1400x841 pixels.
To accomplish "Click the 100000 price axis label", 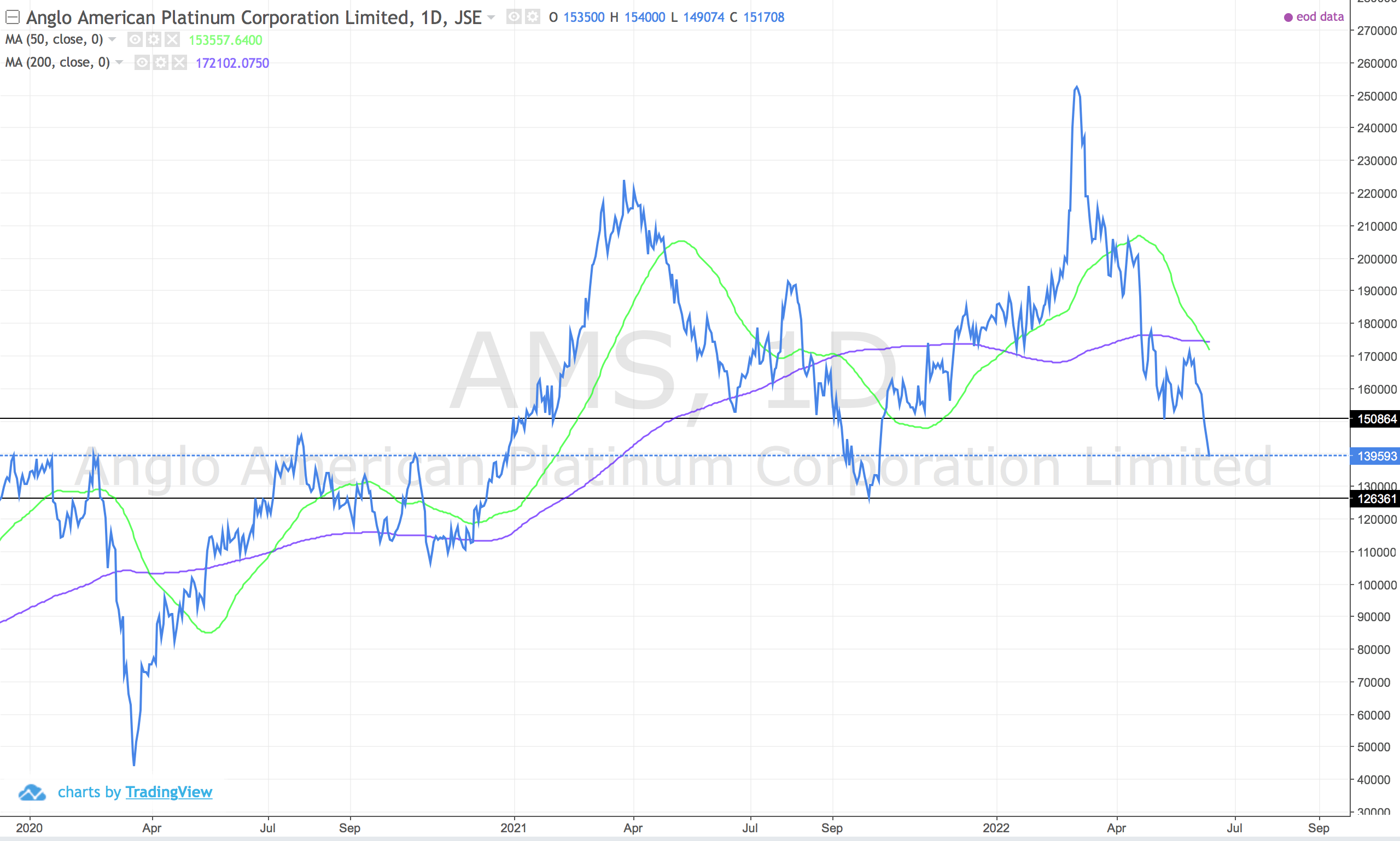I will pos(1377,585).
